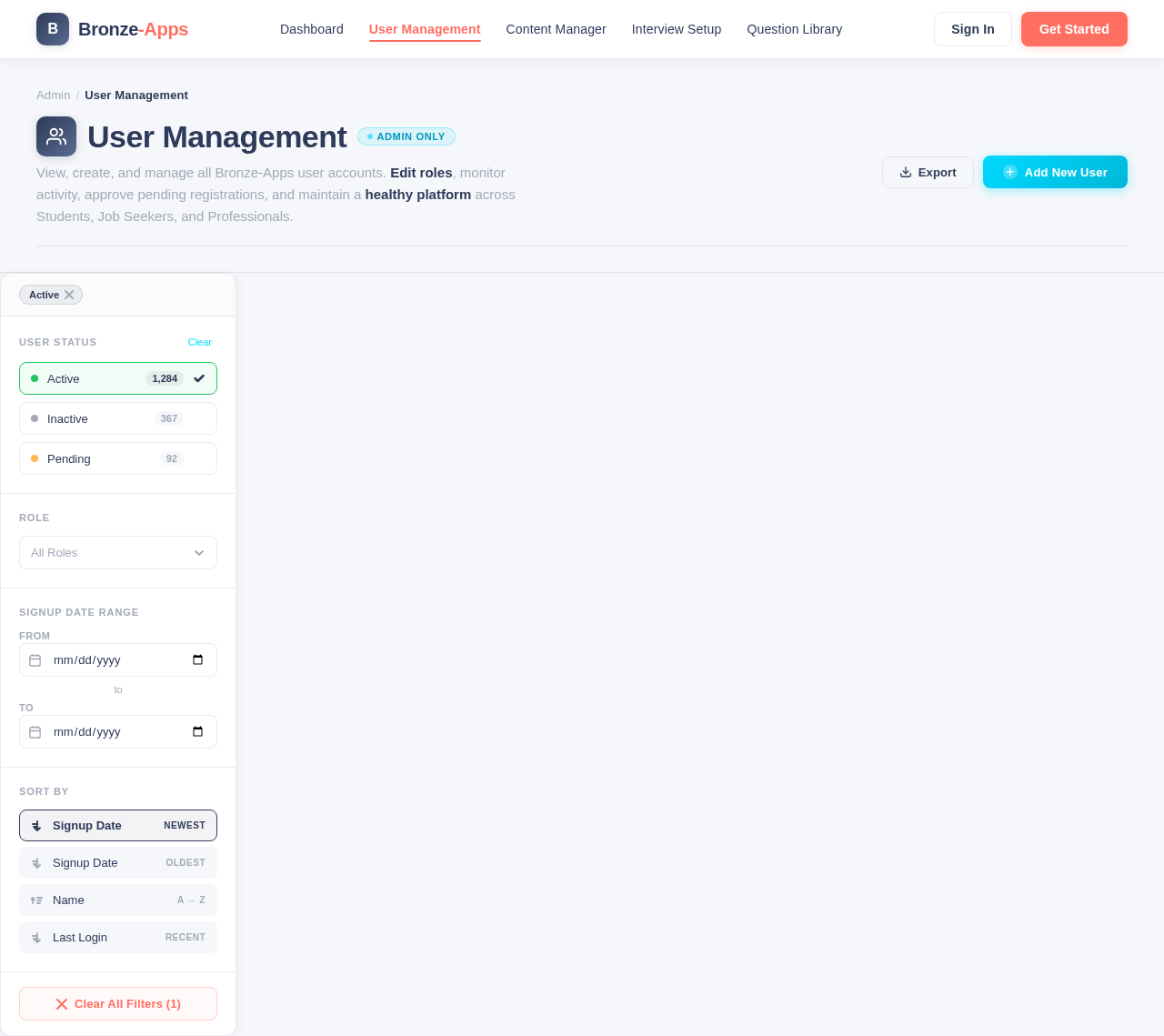The width and height of the screenshot is (1164, 1036).
Task: Open the Question Library section
Action: coord(794,28)
